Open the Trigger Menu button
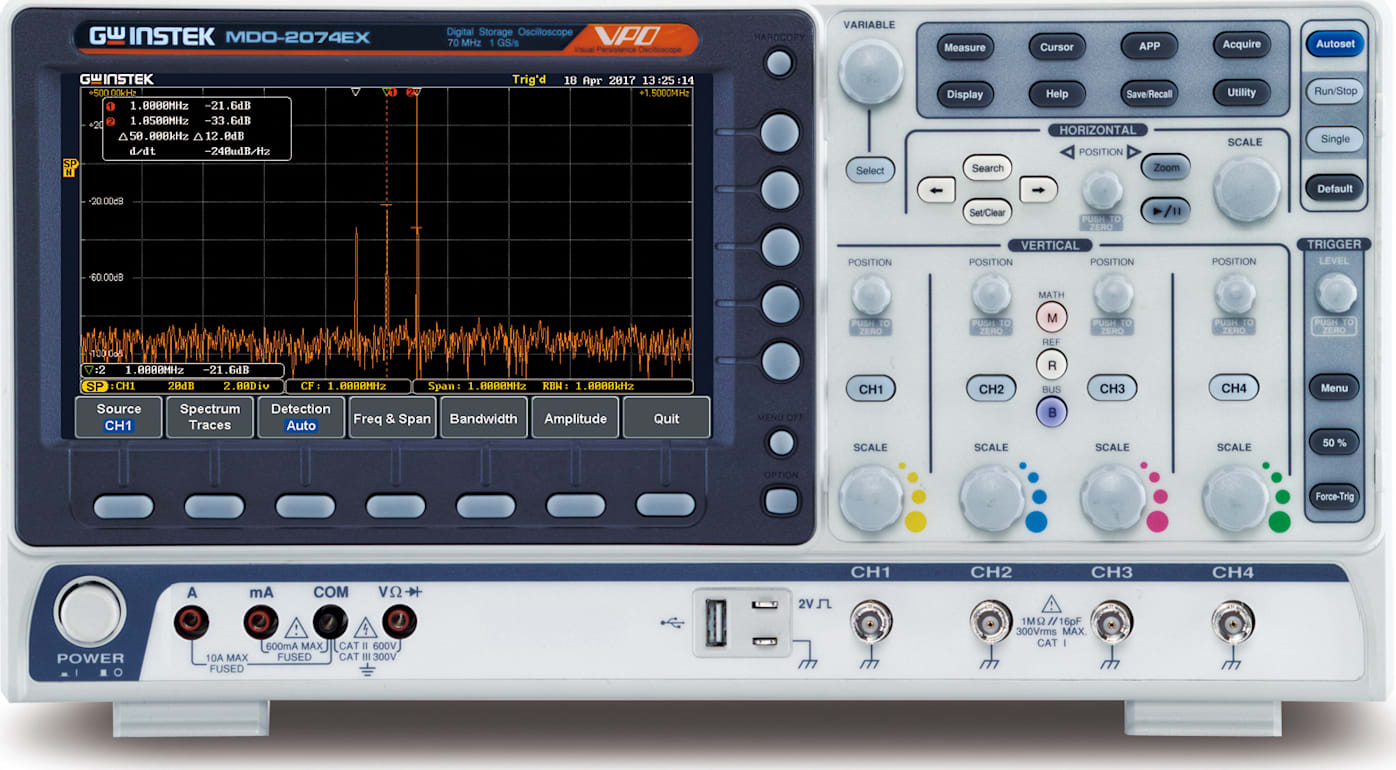The image size is (1396, 770). (1334, 388)
